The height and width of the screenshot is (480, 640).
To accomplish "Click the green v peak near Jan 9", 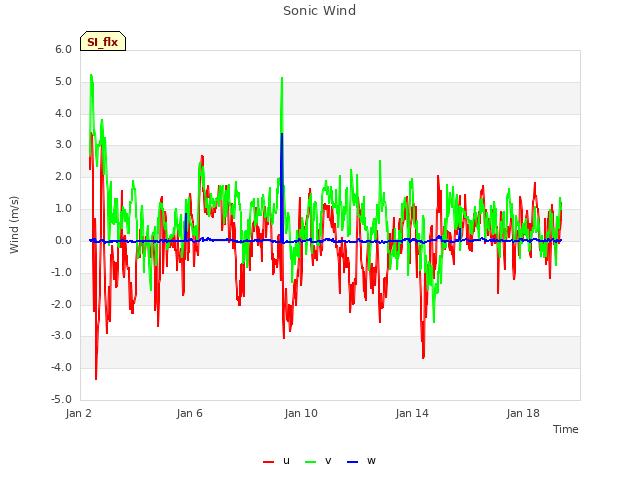I will pos(282,80).
